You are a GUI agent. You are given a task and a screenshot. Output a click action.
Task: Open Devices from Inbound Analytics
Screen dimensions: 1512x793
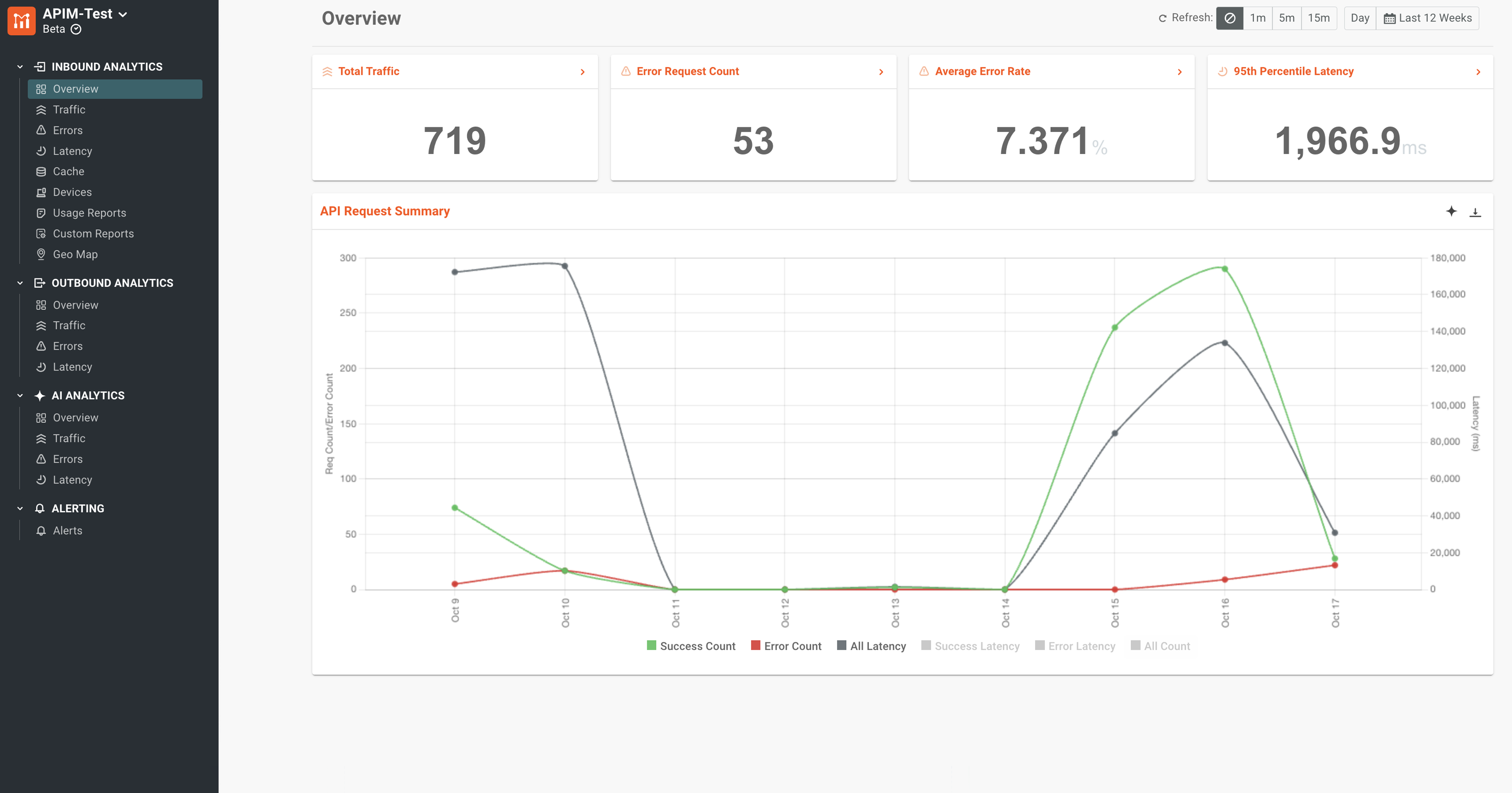click(72, 192)
